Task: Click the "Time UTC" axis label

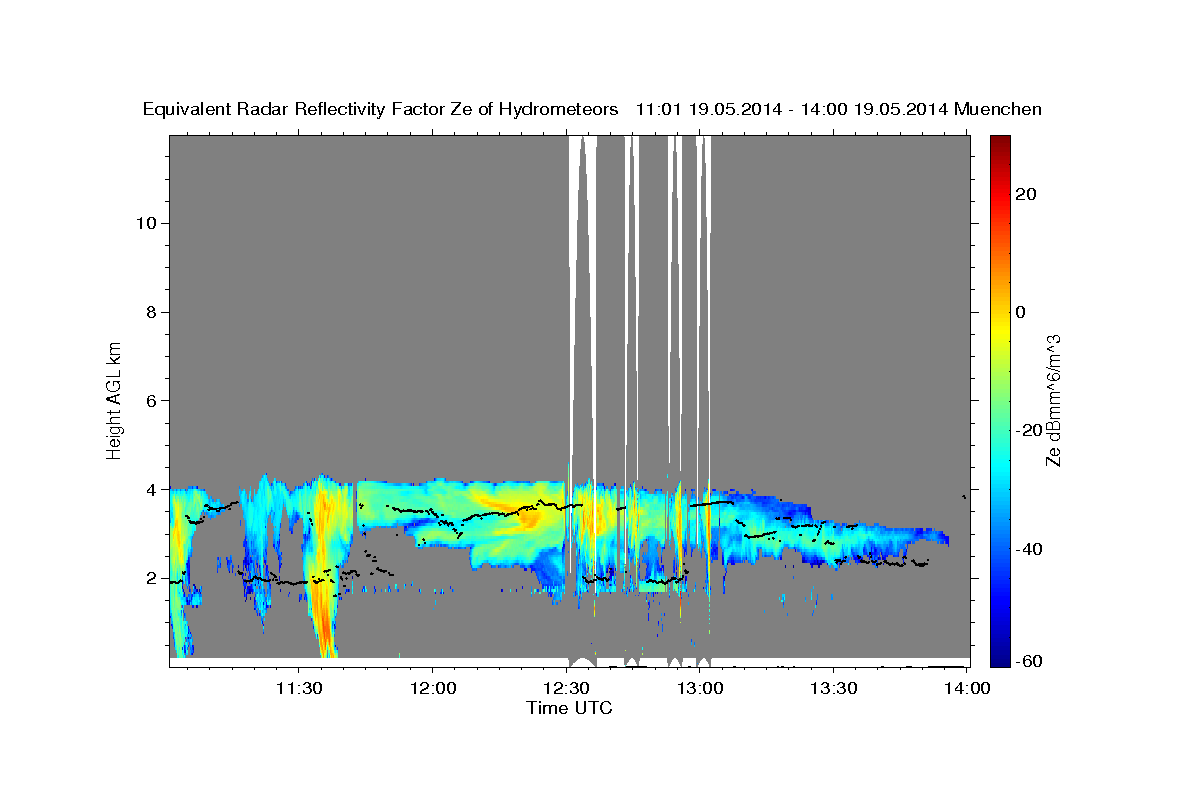Action: click(569, 708)
